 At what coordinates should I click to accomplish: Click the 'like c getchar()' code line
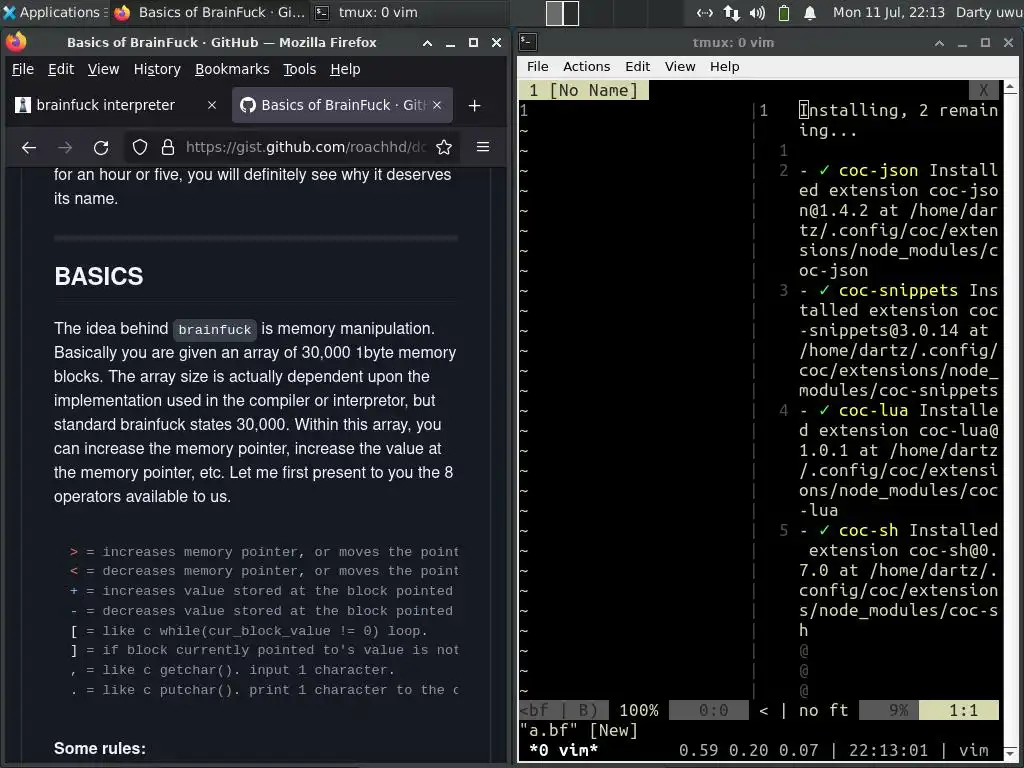click(232, 670)
